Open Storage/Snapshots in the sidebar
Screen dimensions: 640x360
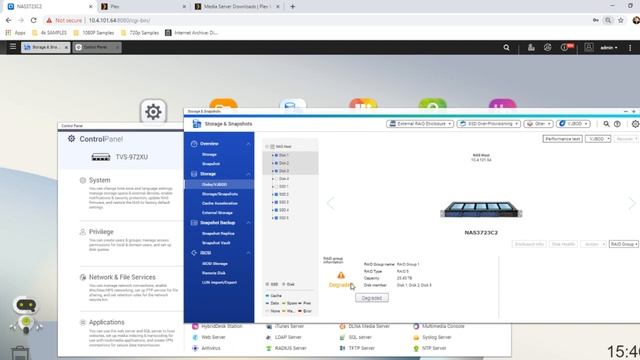220,194
